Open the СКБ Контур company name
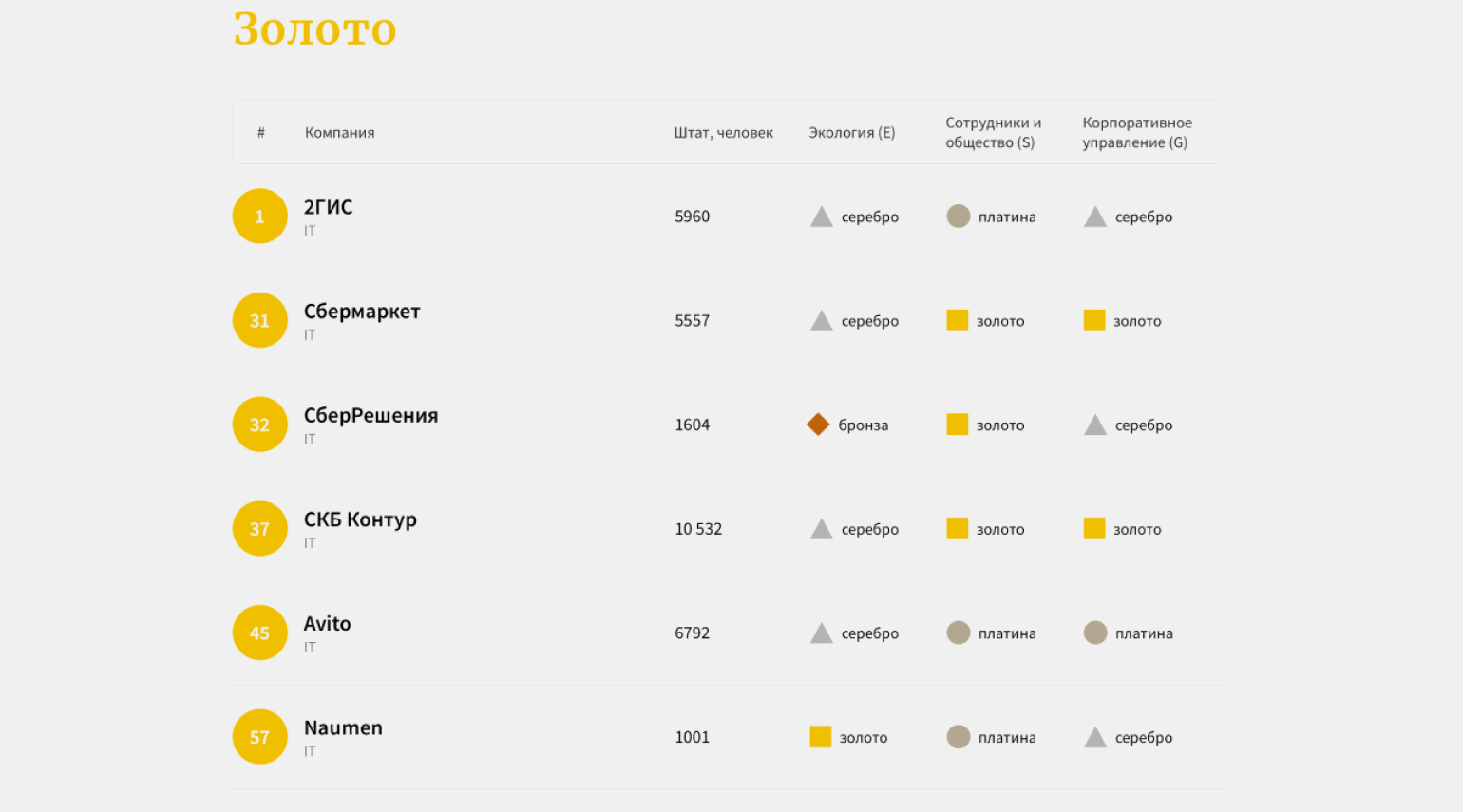 point(360,519)
